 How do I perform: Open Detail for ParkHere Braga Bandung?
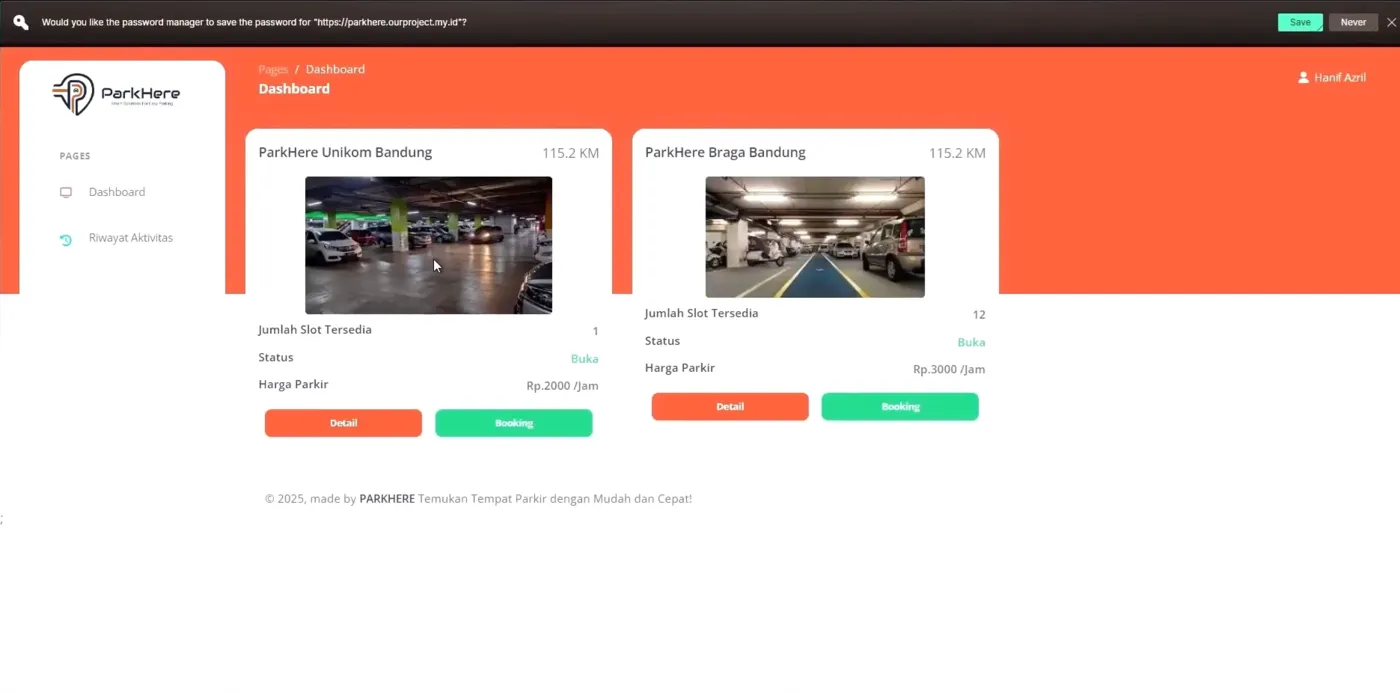click(x=730, y=407)
